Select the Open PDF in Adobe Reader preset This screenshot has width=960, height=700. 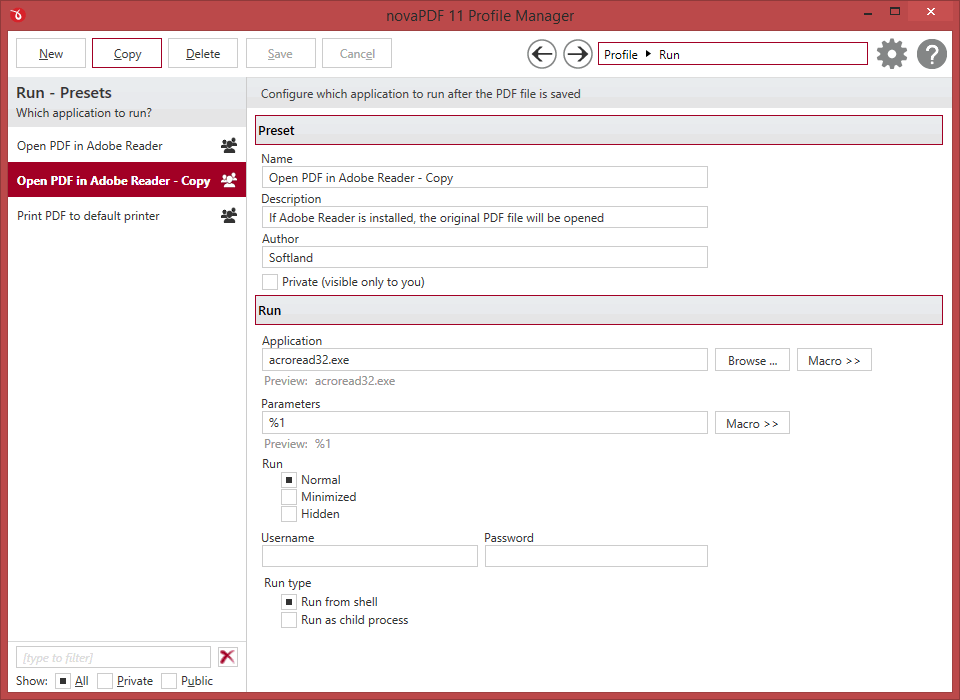[x=127, y=146]
